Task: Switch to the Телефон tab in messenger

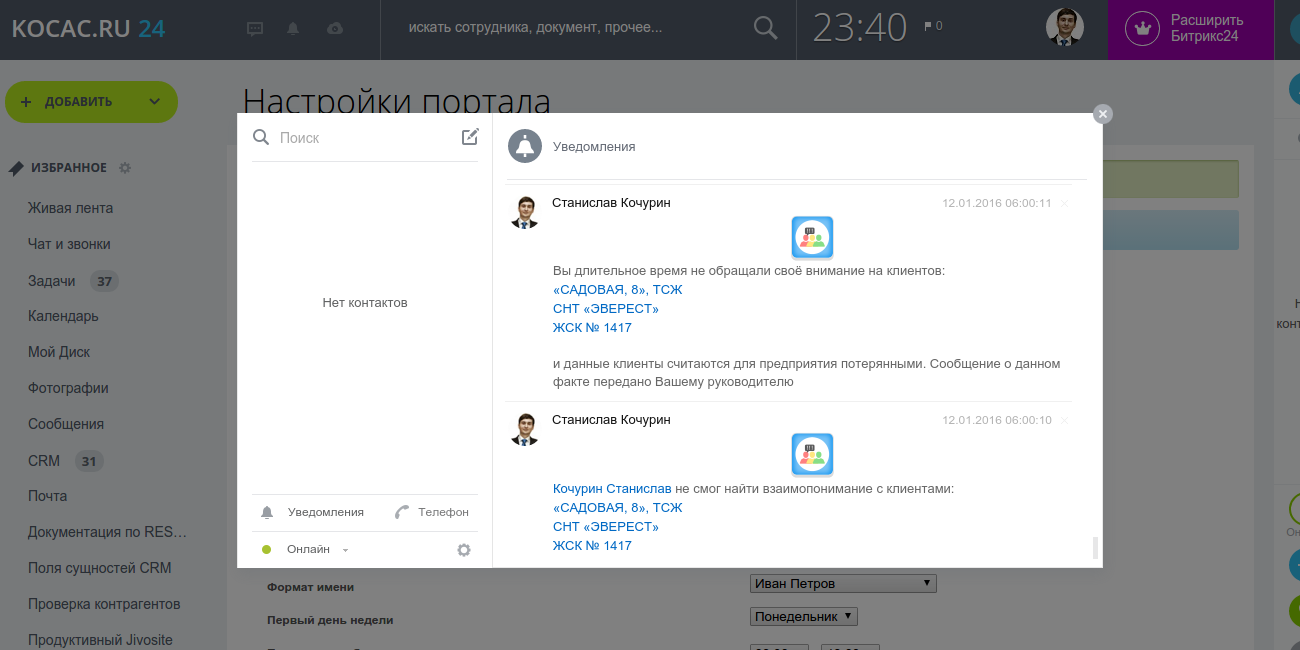Action: coord(432,512)
